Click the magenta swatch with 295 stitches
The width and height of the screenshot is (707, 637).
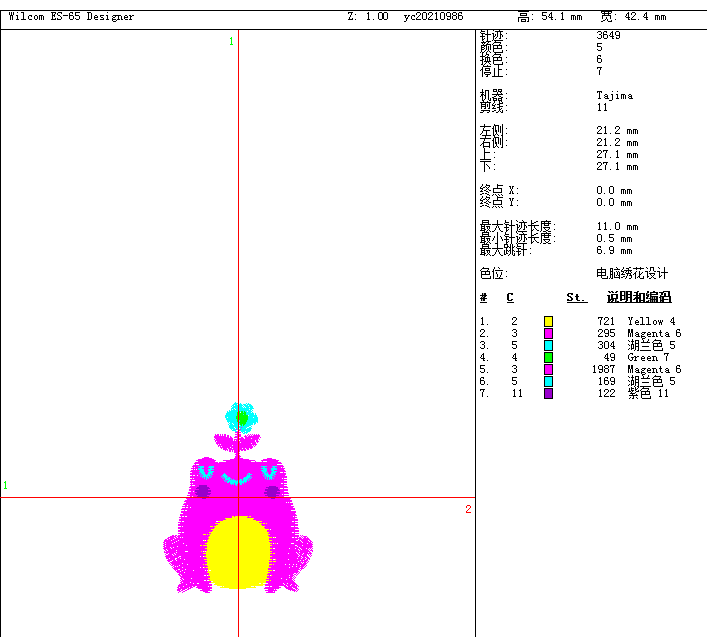[x=548, y=333]
